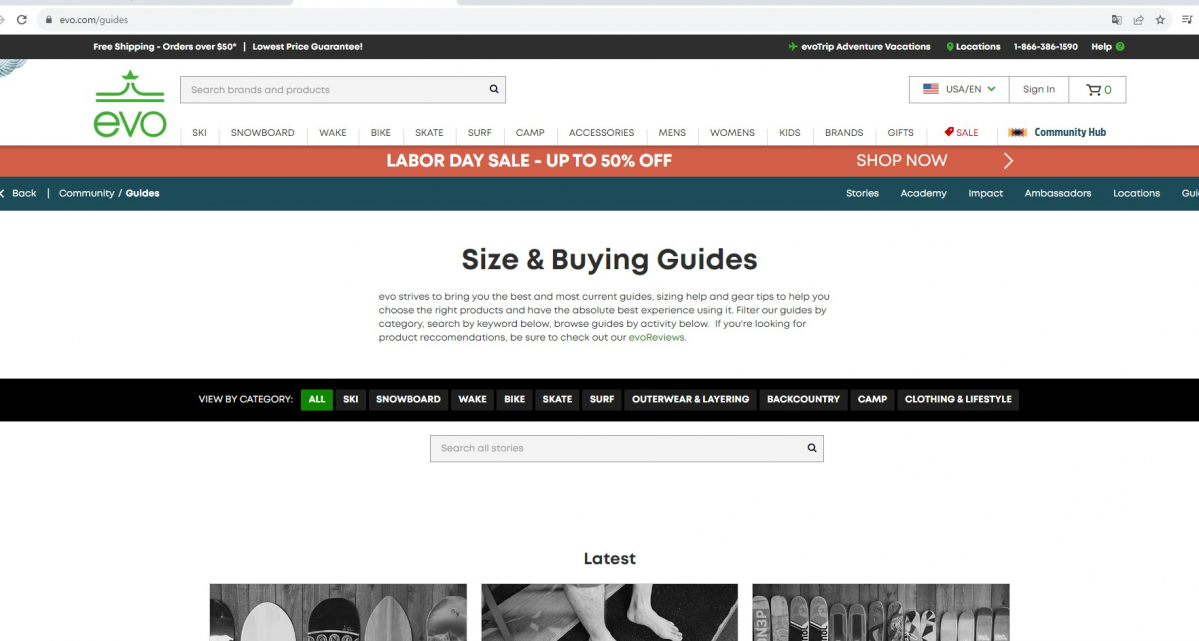Open the reading list icon in the browser
Viewport: 1199px width, 641px height.
(1187, 20)
